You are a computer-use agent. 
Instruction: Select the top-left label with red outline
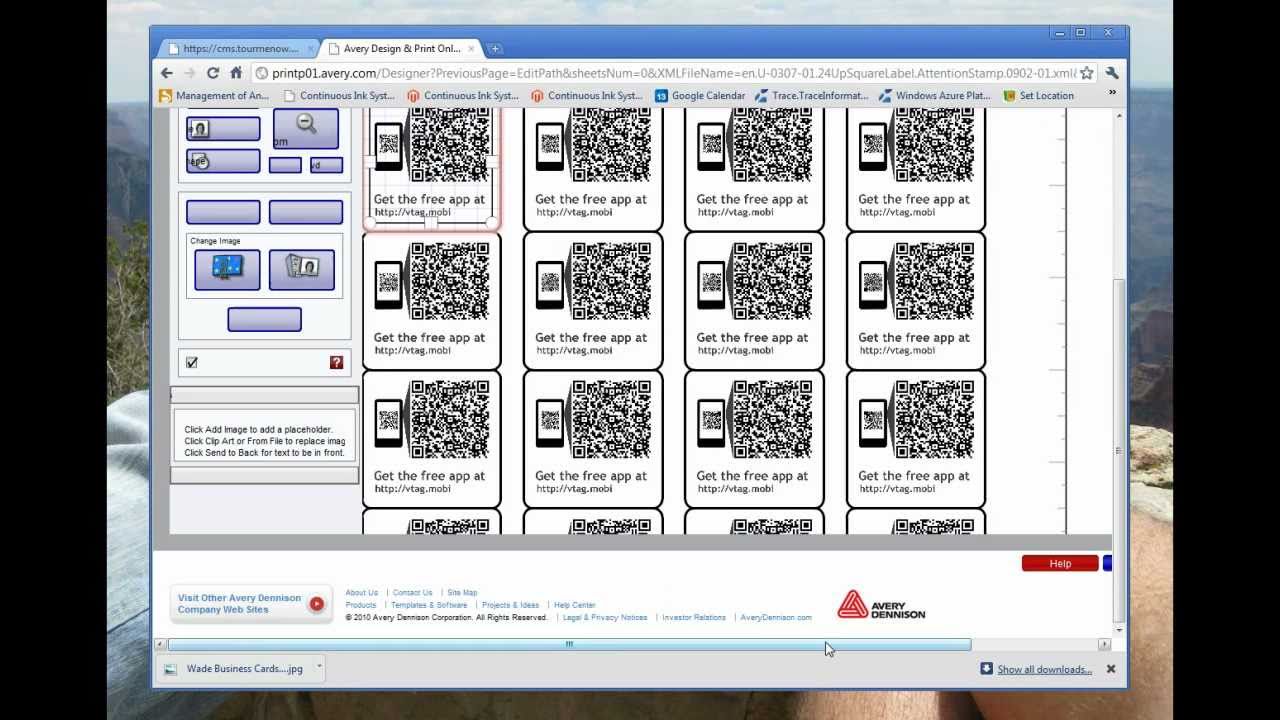point(431,169)
